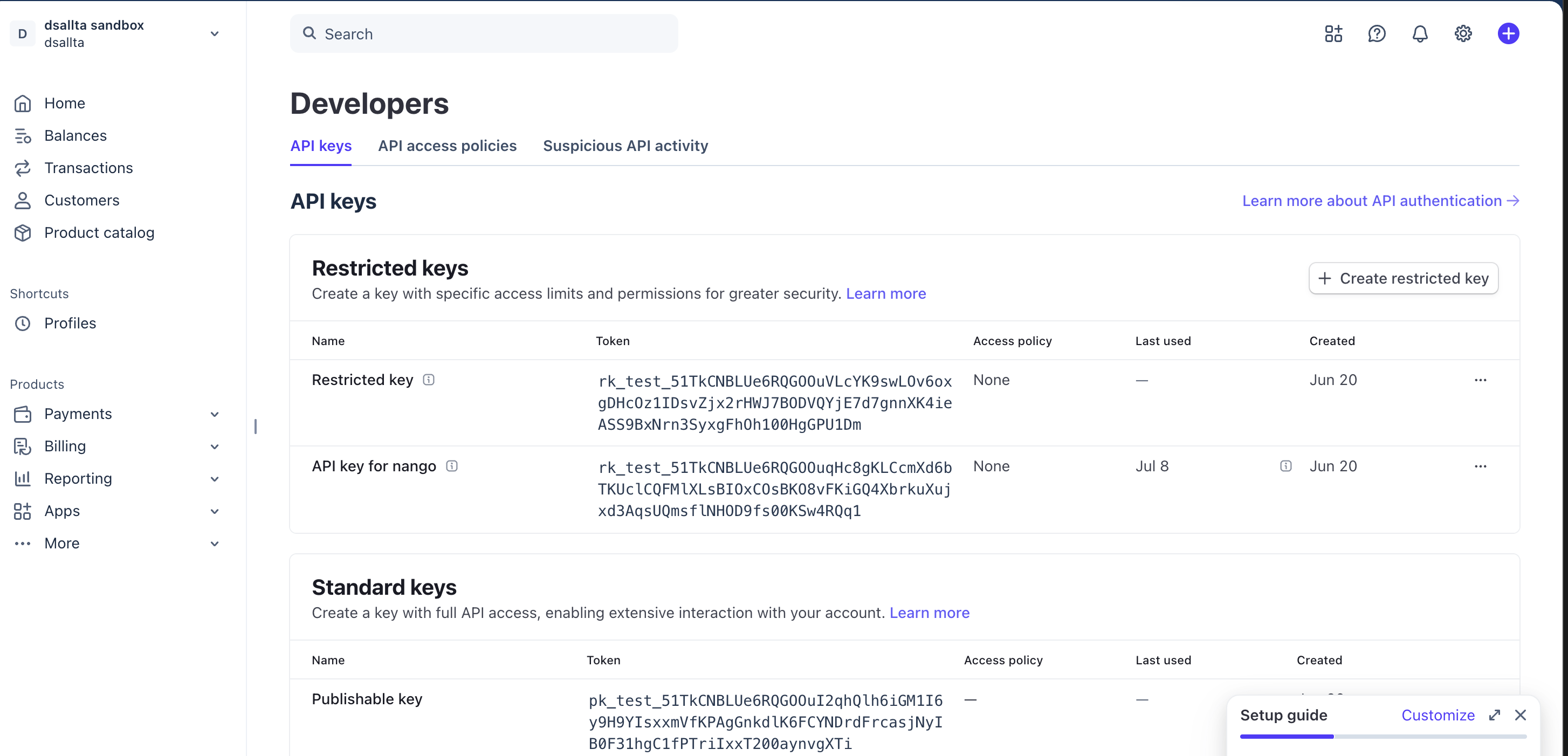1568x756 pixels.
Task: Expand the Setup guide panel
Action: point(1494,715)
